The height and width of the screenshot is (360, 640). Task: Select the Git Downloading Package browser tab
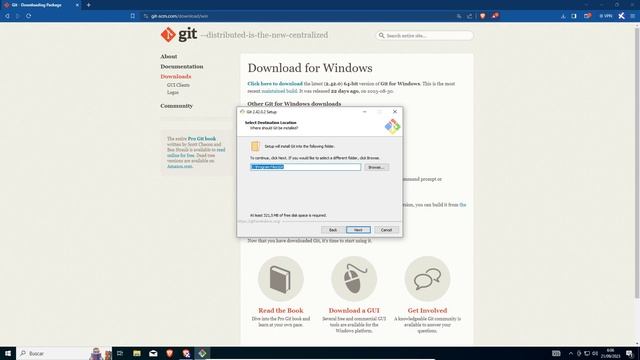(41, 5)
